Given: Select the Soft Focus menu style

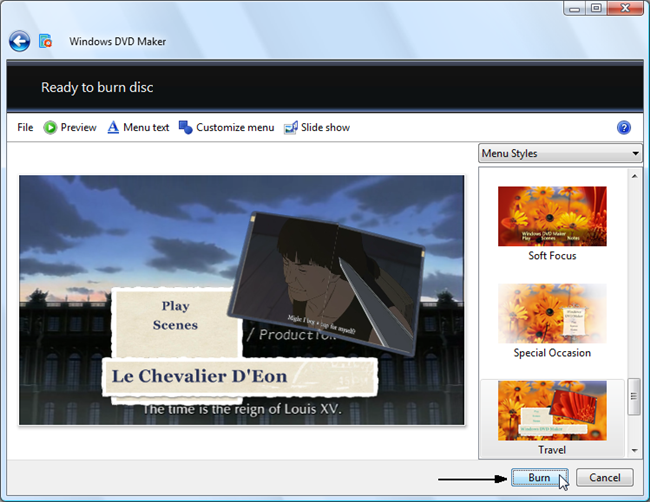Looking at the screenshot, I should coord(552,216).
